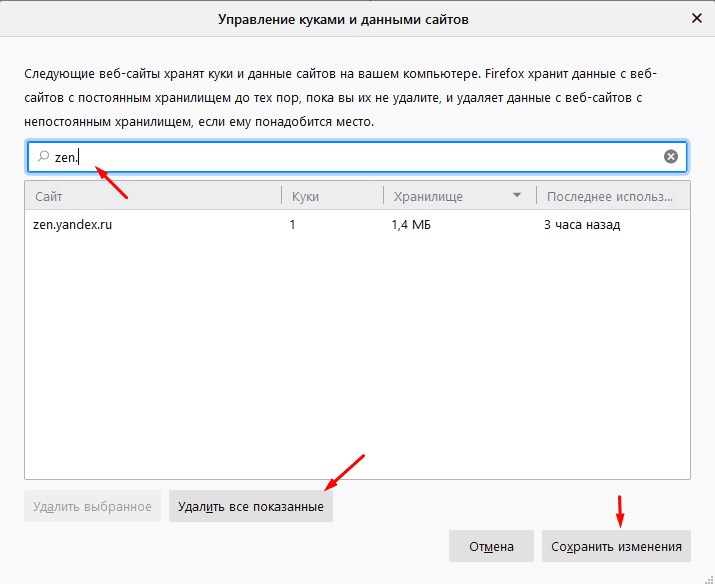Click the magnifier icon in search box
This screenshot has height=584, width=715.
[x=43, y=157]
